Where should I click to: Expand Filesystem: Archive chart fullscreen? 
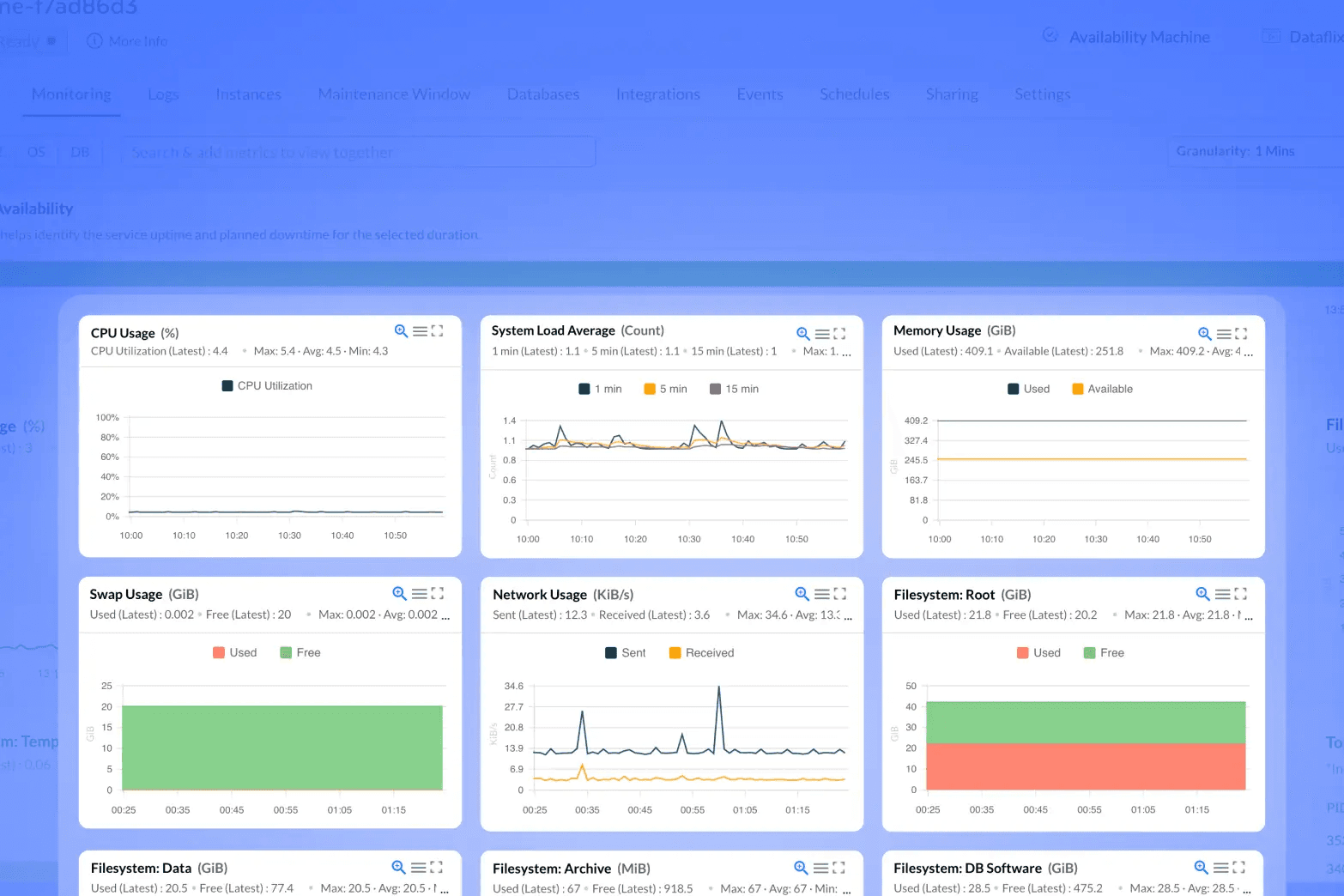coord(838,868)
